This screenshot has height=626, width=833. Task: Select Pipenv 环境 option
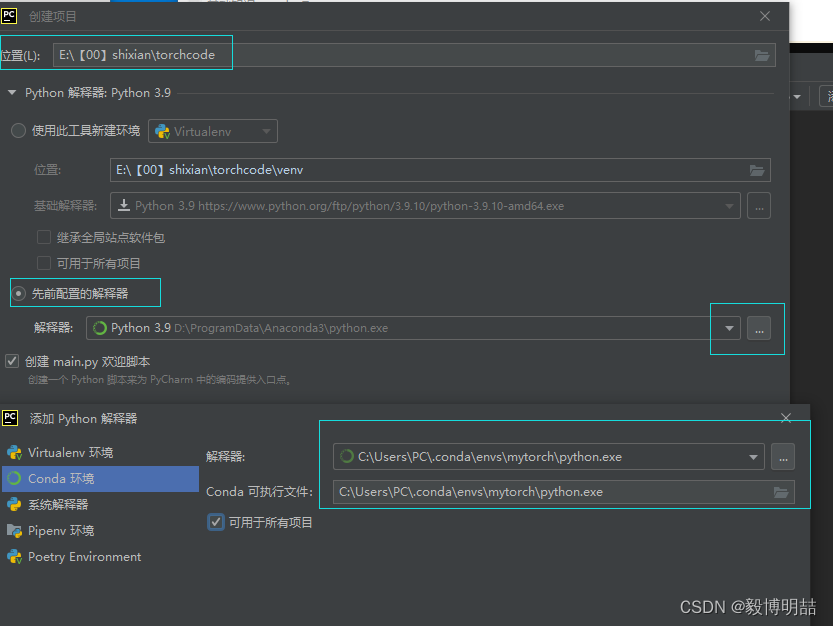click(100, 530)
